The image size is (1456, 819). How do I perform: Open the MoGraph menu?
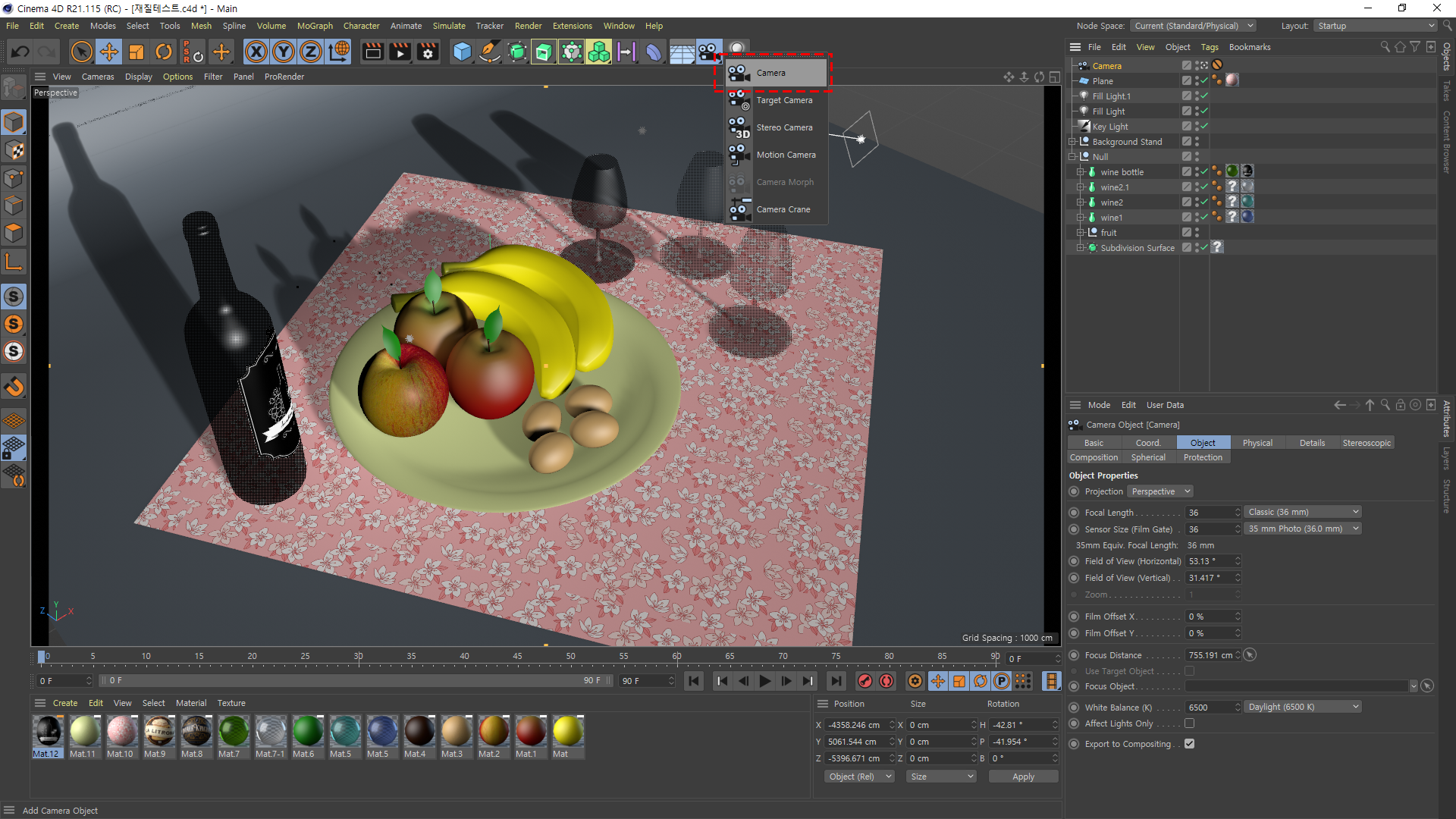pos(315,26)
